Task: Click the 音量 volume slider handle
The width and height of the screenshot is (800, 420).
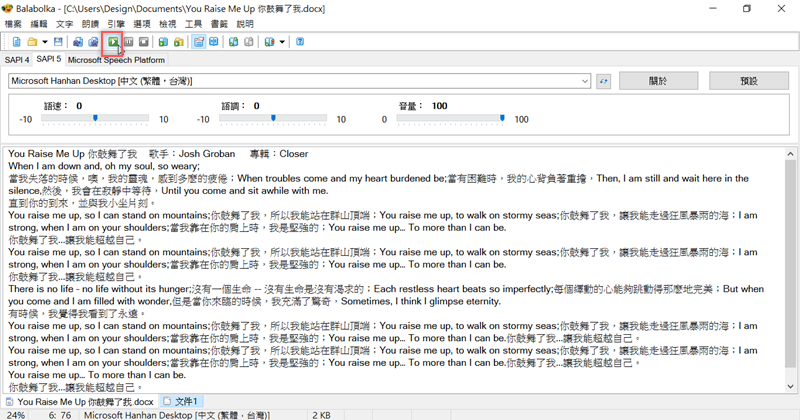Action: [x=502, y=118]
